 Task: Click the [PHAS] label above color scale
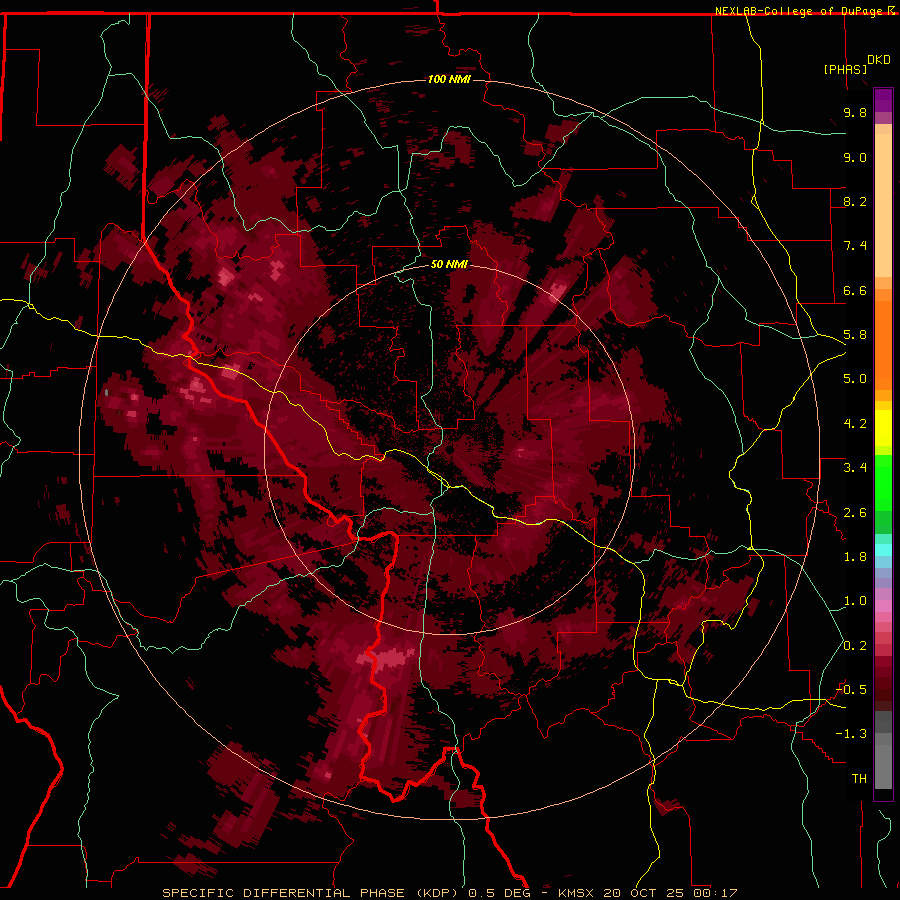click(845, 69)
